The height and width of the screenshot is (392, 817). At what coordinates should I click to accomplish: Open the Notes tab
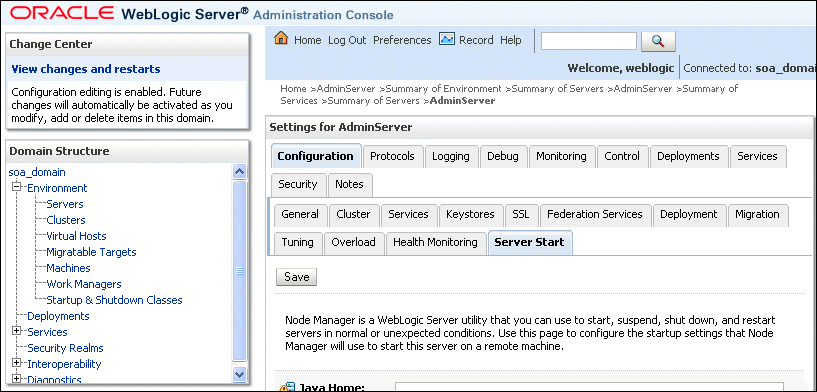350,184
